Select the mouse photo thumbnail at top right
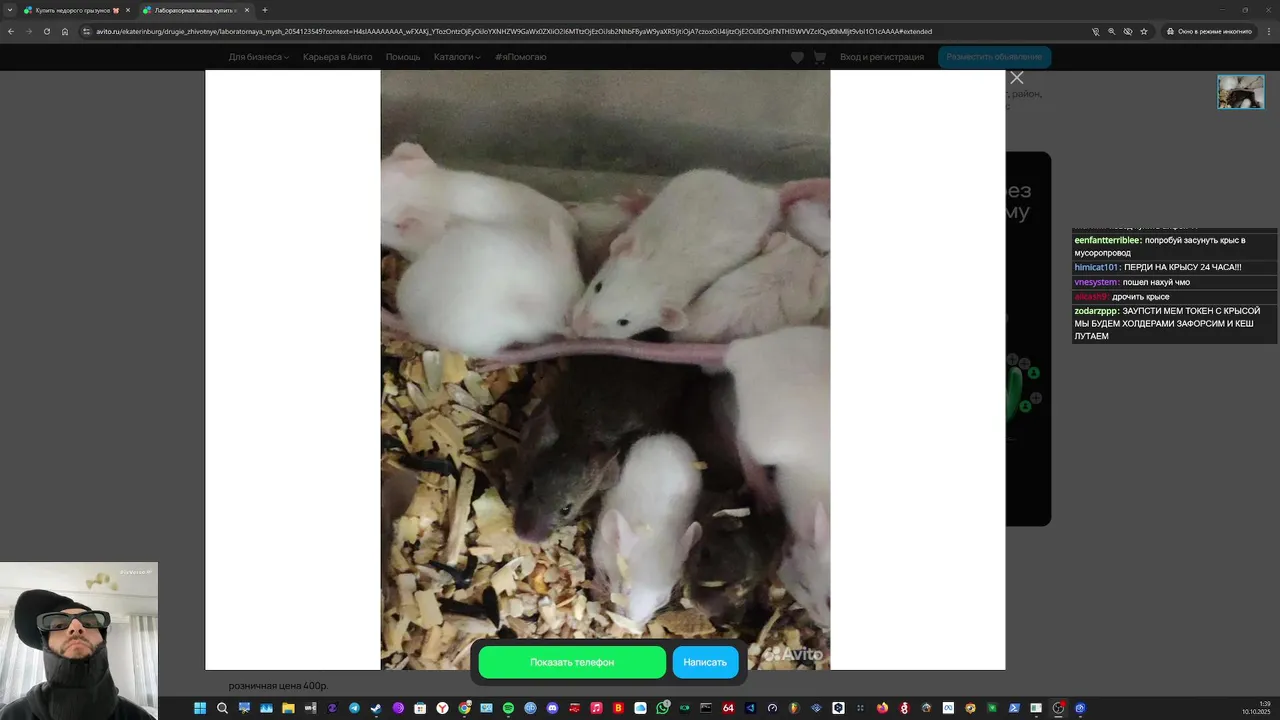The image size is (1280, 720). click(1241, 92)
